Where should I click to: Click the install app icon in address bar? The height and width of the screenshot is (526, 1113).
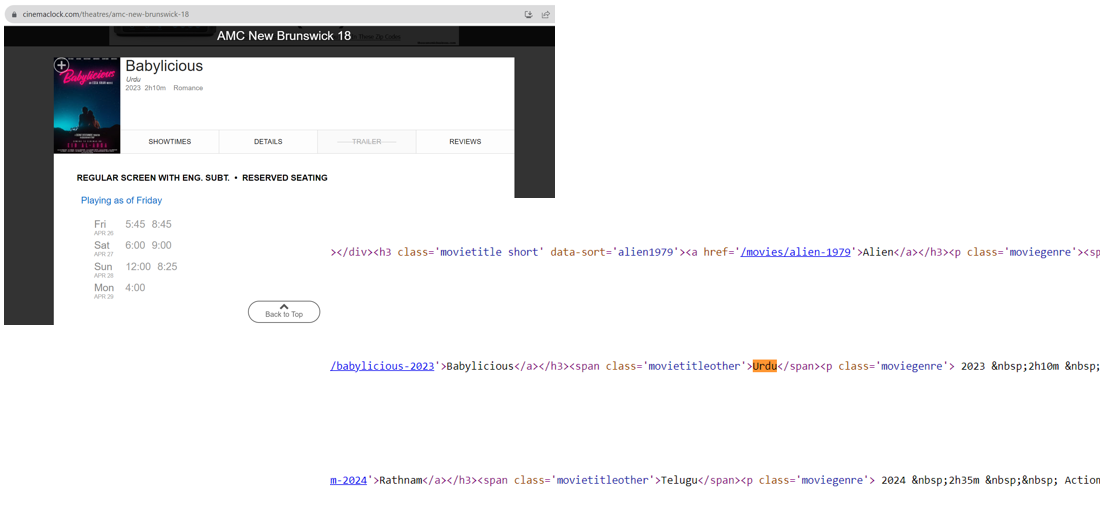(x=528, y=14)
